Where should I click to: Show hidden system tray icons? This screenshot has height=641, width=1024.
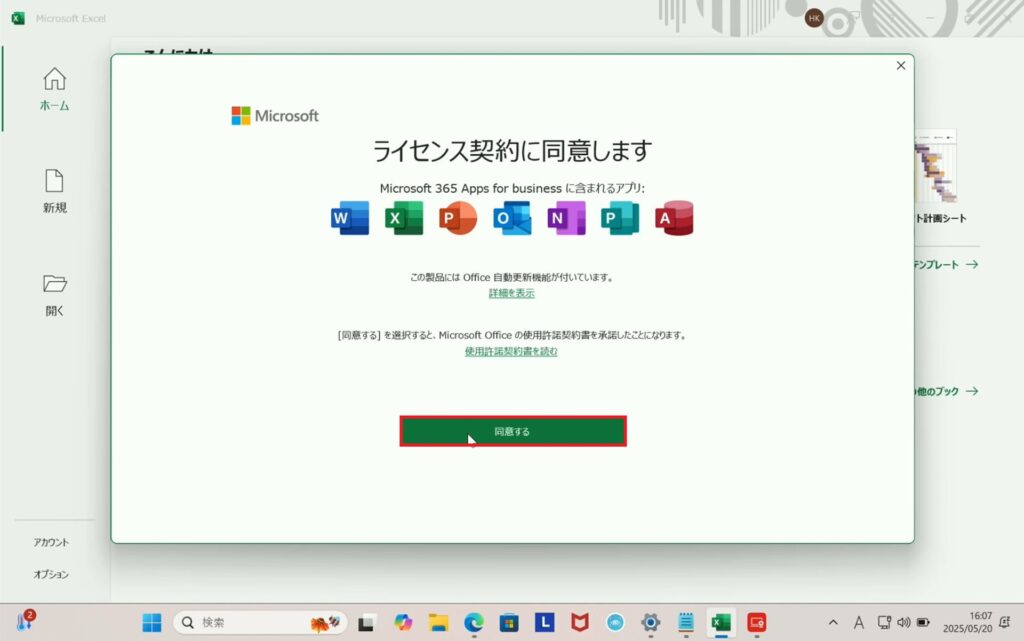pyautogui.click(x=833, y=623)
